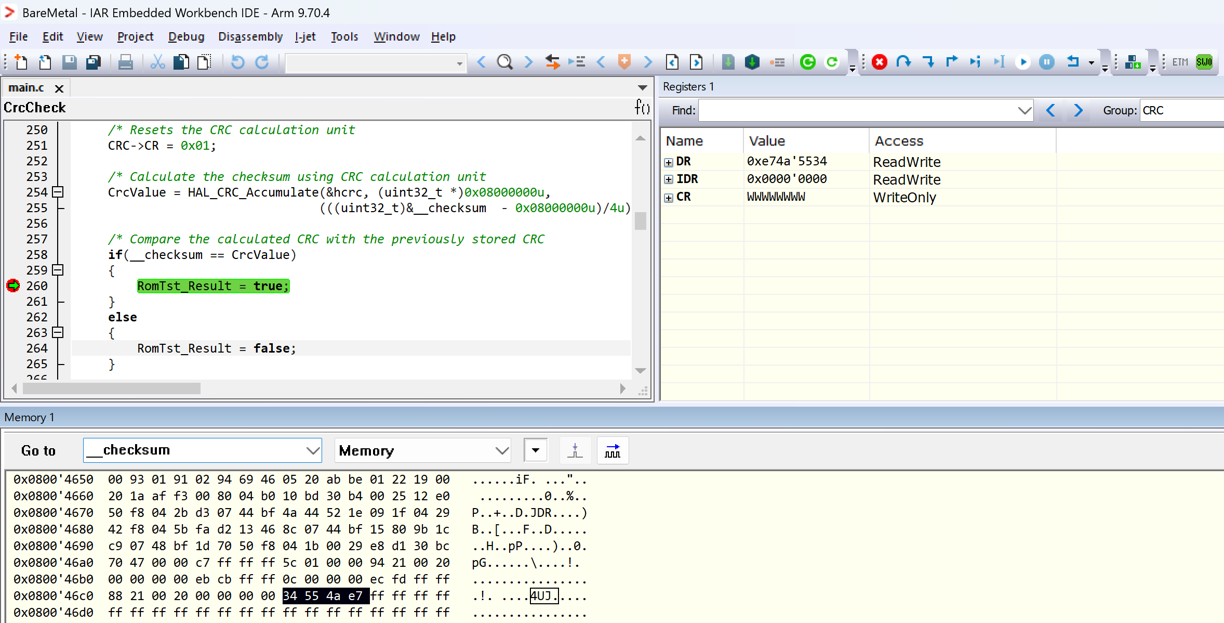
Task: Click the Replace swap-arrows icon
Action: coord(552,62)
